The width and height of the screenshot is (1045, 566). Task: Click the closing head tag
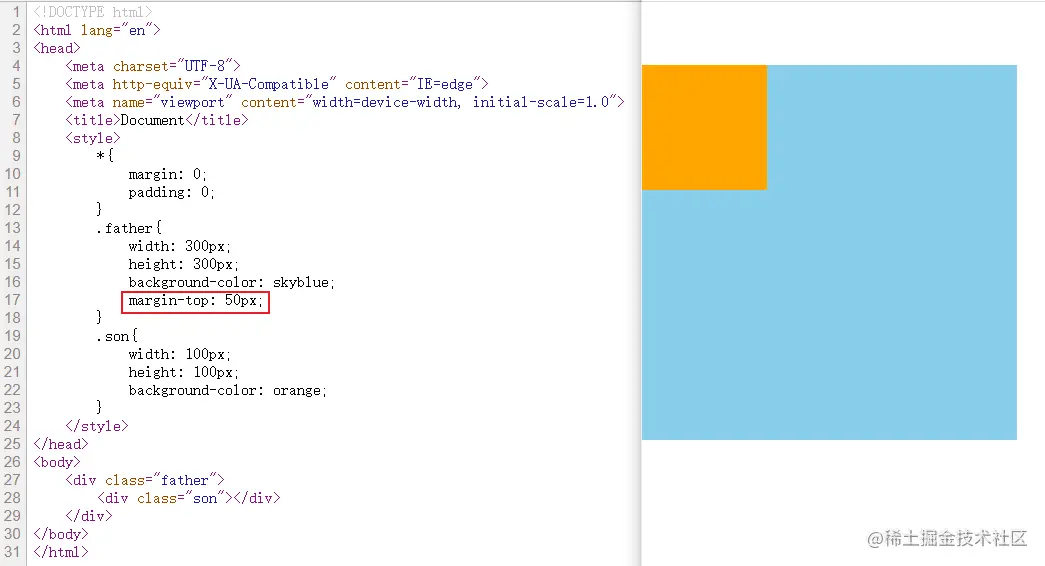tap(61, 444)
